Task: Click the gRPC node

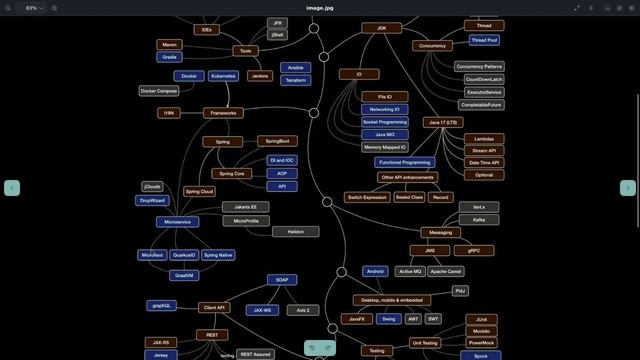Action: point(474,251)
